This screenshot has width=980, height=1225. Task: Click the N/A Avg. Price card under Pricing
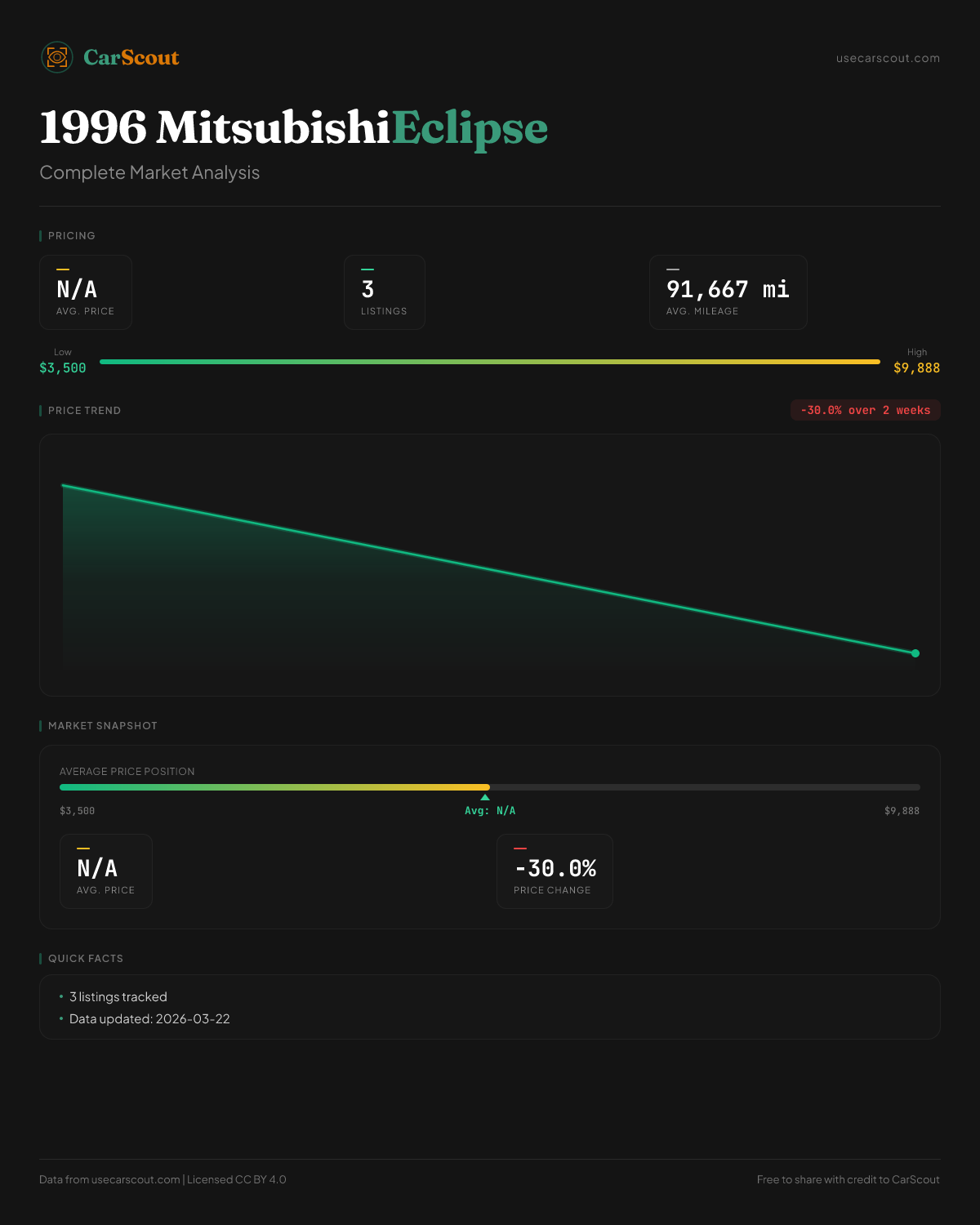pyautogui.click(x=86, y=292)
